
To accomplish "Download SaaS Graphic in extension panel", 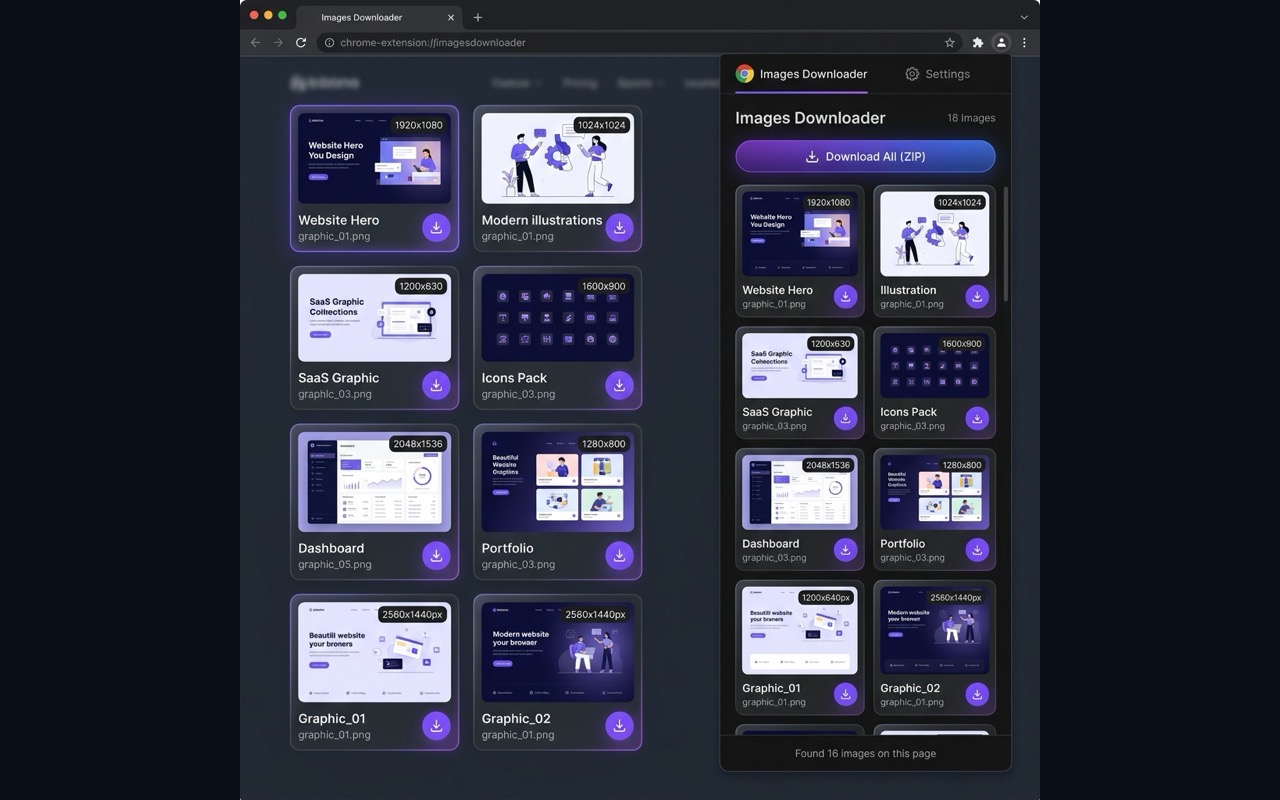I will point(846,418).
